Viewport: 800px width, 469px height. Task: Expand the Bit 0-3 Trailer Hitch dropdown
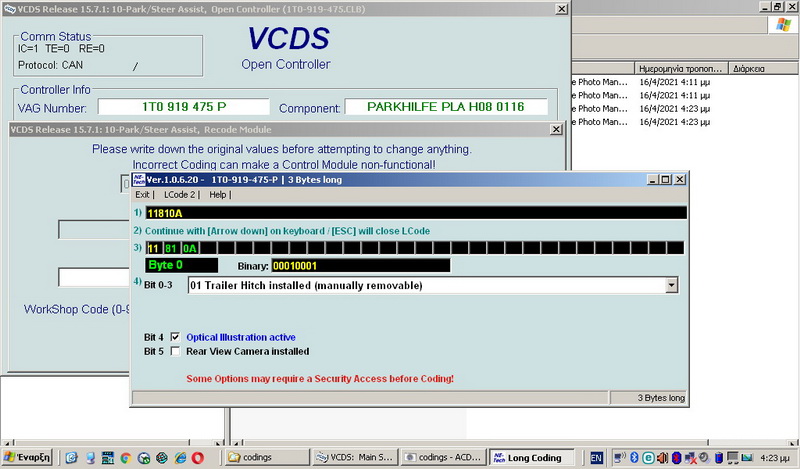pos(672,285)
